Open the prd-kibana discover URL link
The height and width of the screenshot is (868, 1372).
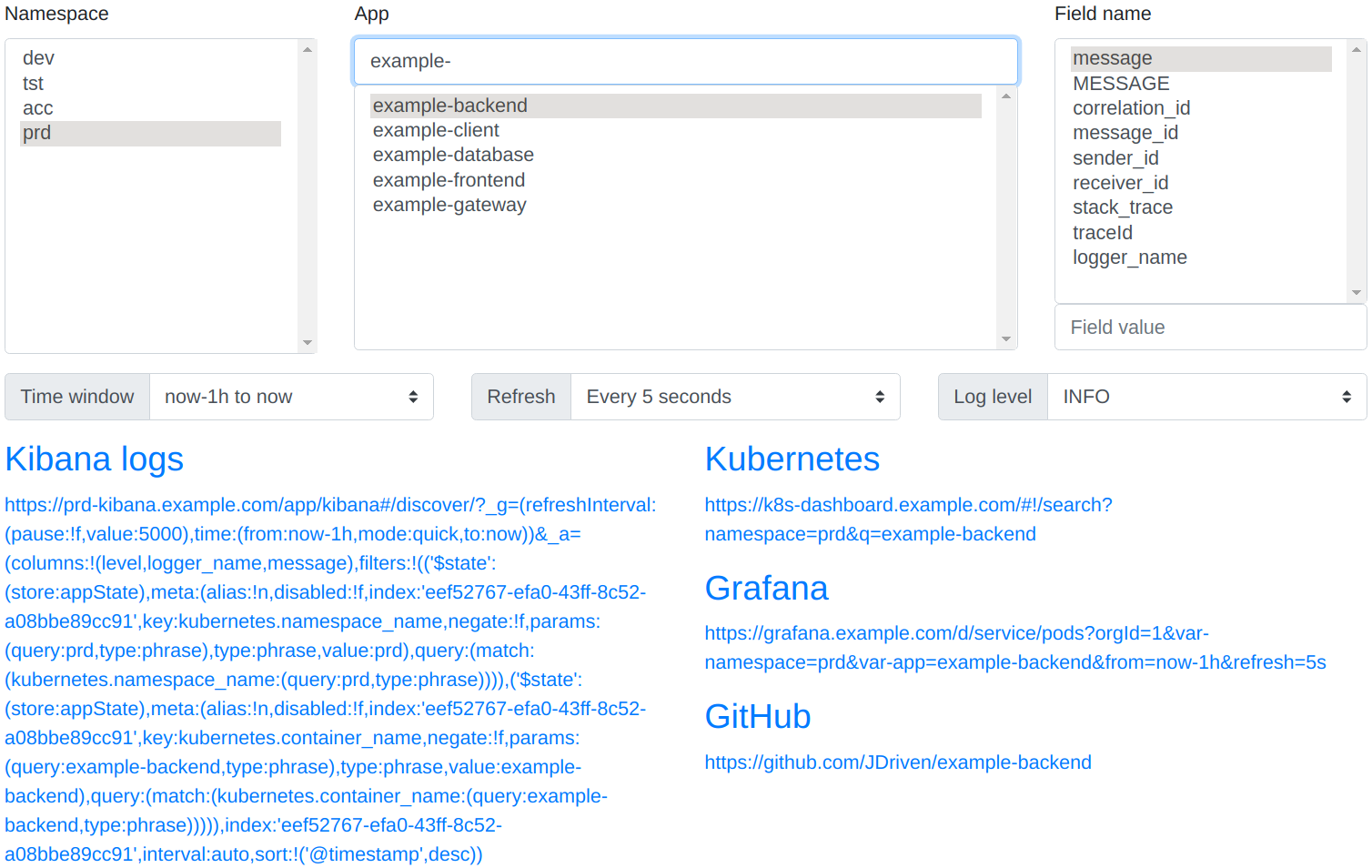coord(330,680)
